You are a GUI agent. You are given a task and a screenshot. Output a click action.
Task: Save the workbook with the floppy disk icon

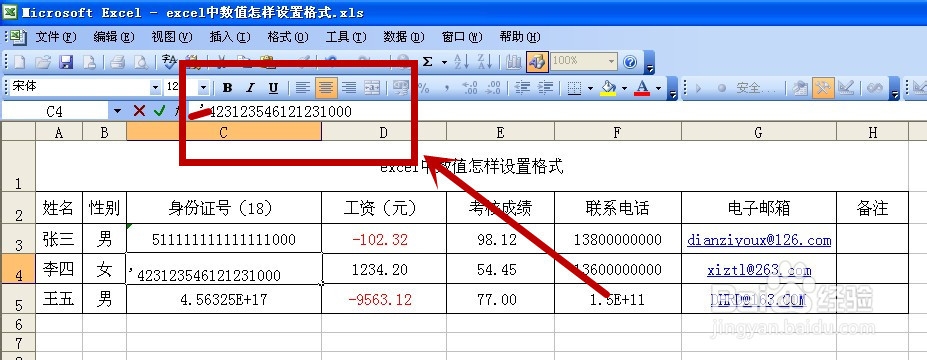[66, 61]
